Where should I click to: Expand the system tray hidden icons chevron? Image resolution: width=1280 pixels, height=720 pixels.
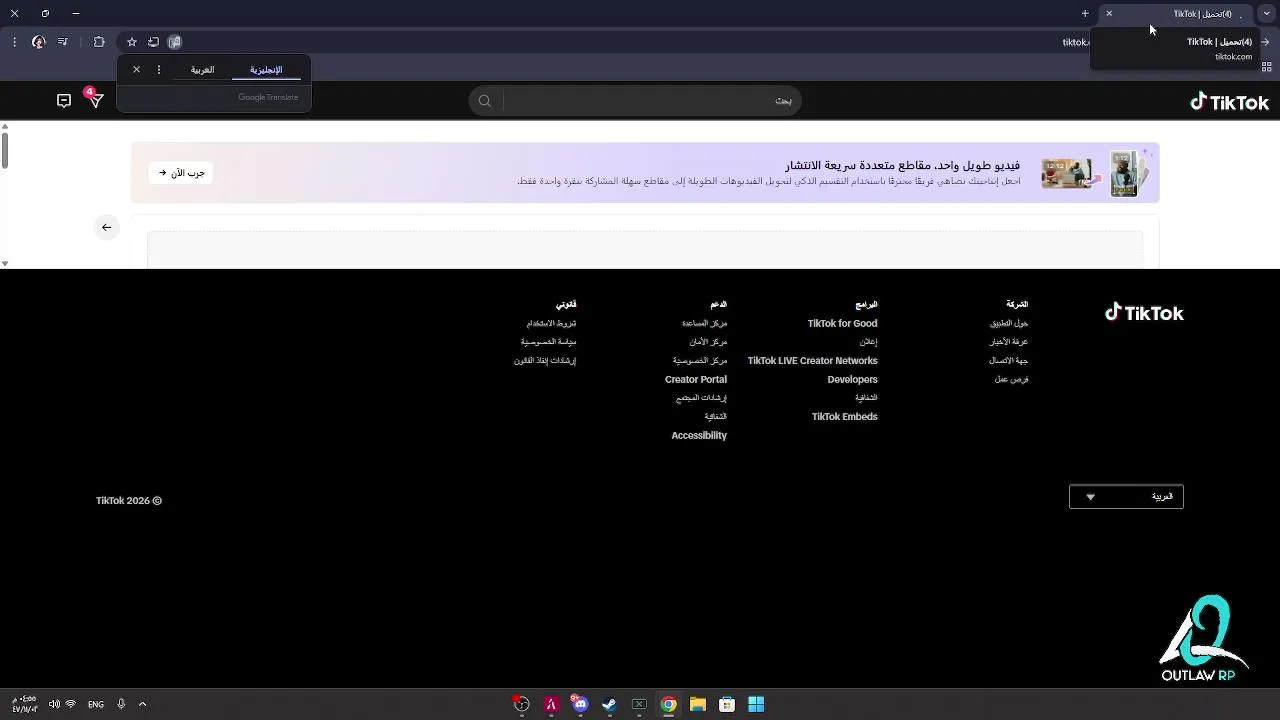pos(142,704)
